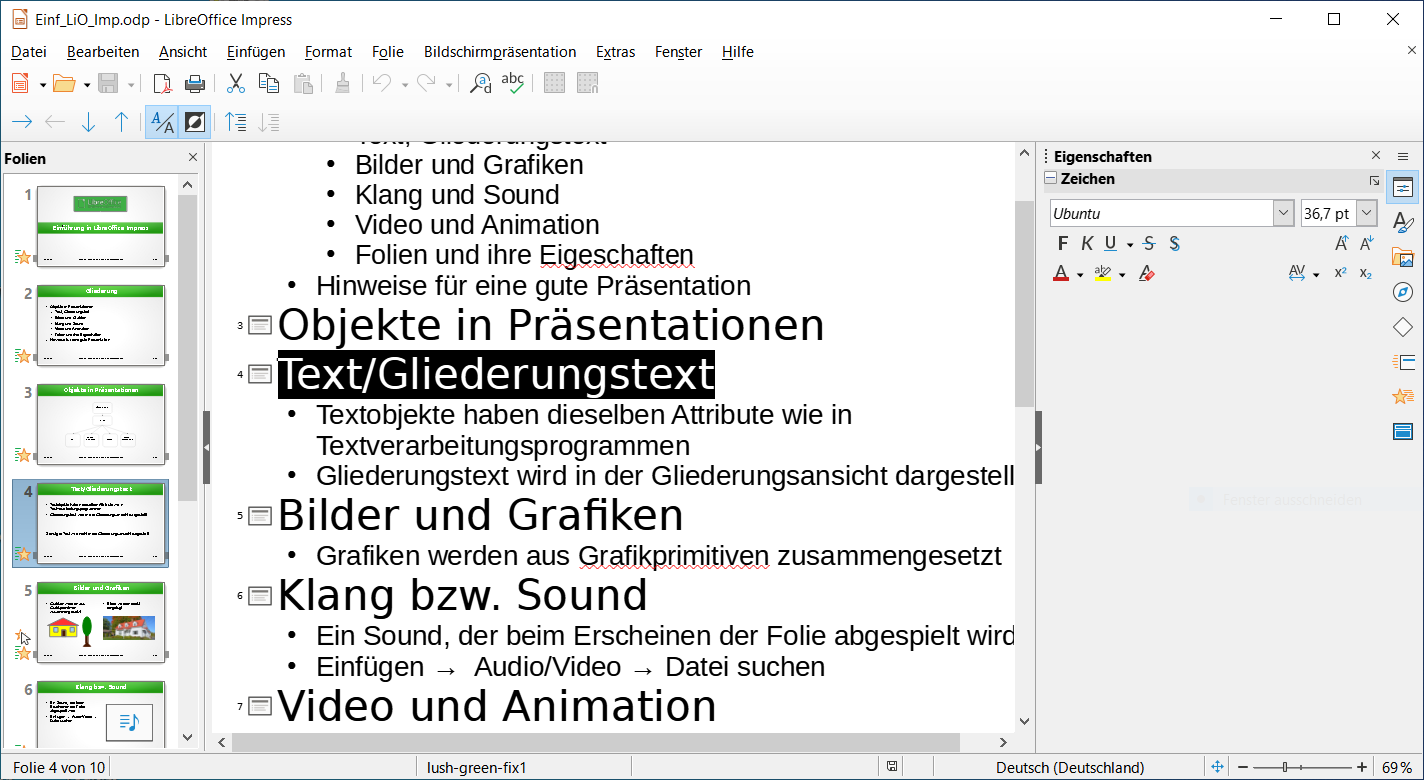1424x780 pixels.
Task: Click the scissors Cut icon
Action: 236,84
